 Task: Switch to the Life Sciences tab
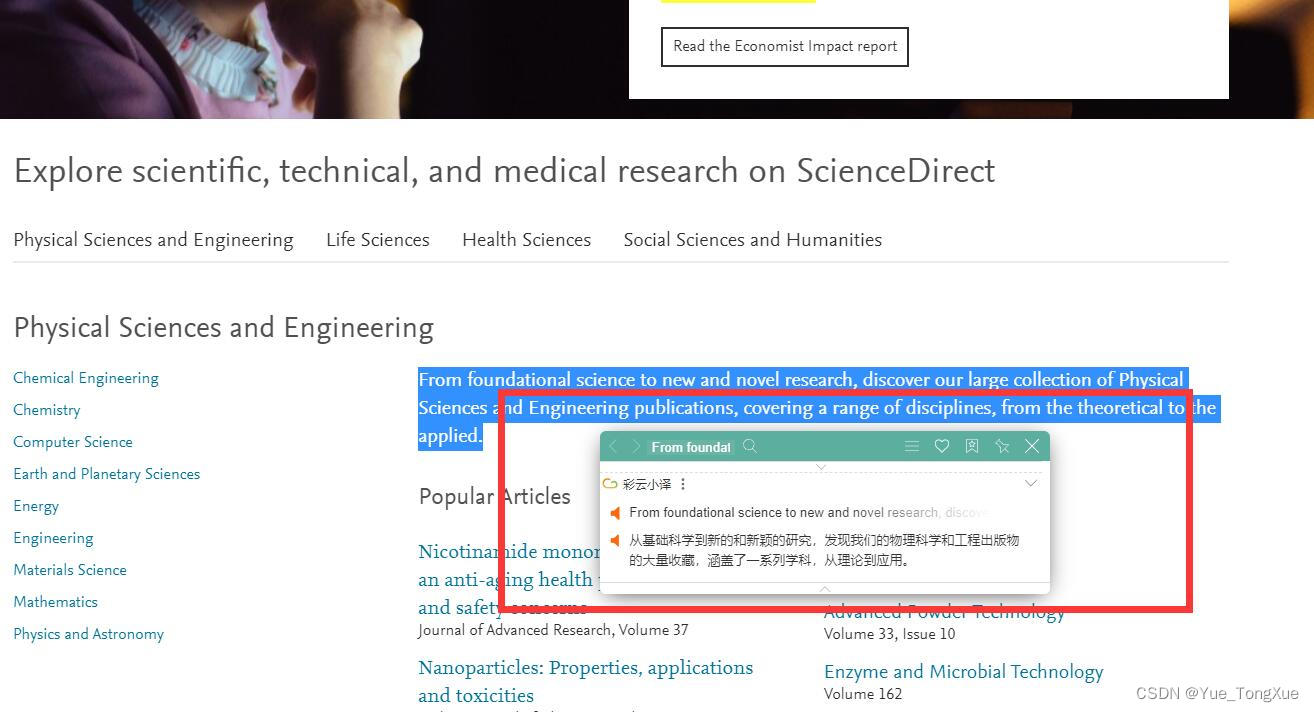coord(378,240)
